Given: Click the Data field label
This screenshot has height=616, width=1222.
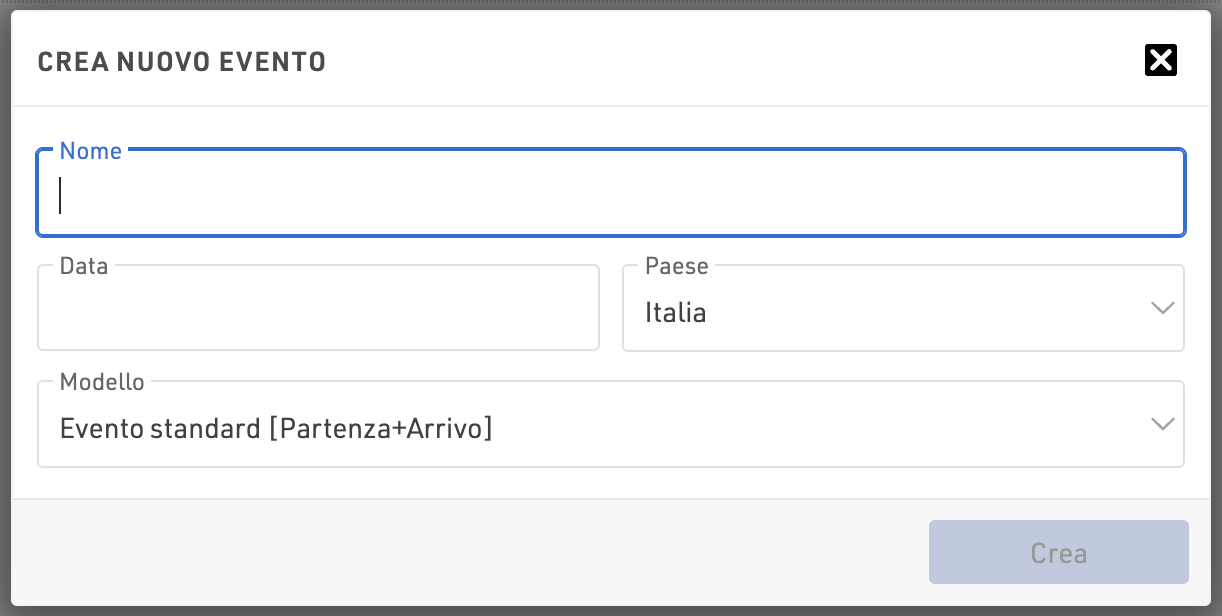Looking at the screenshot, I should (x=84, y=266).
